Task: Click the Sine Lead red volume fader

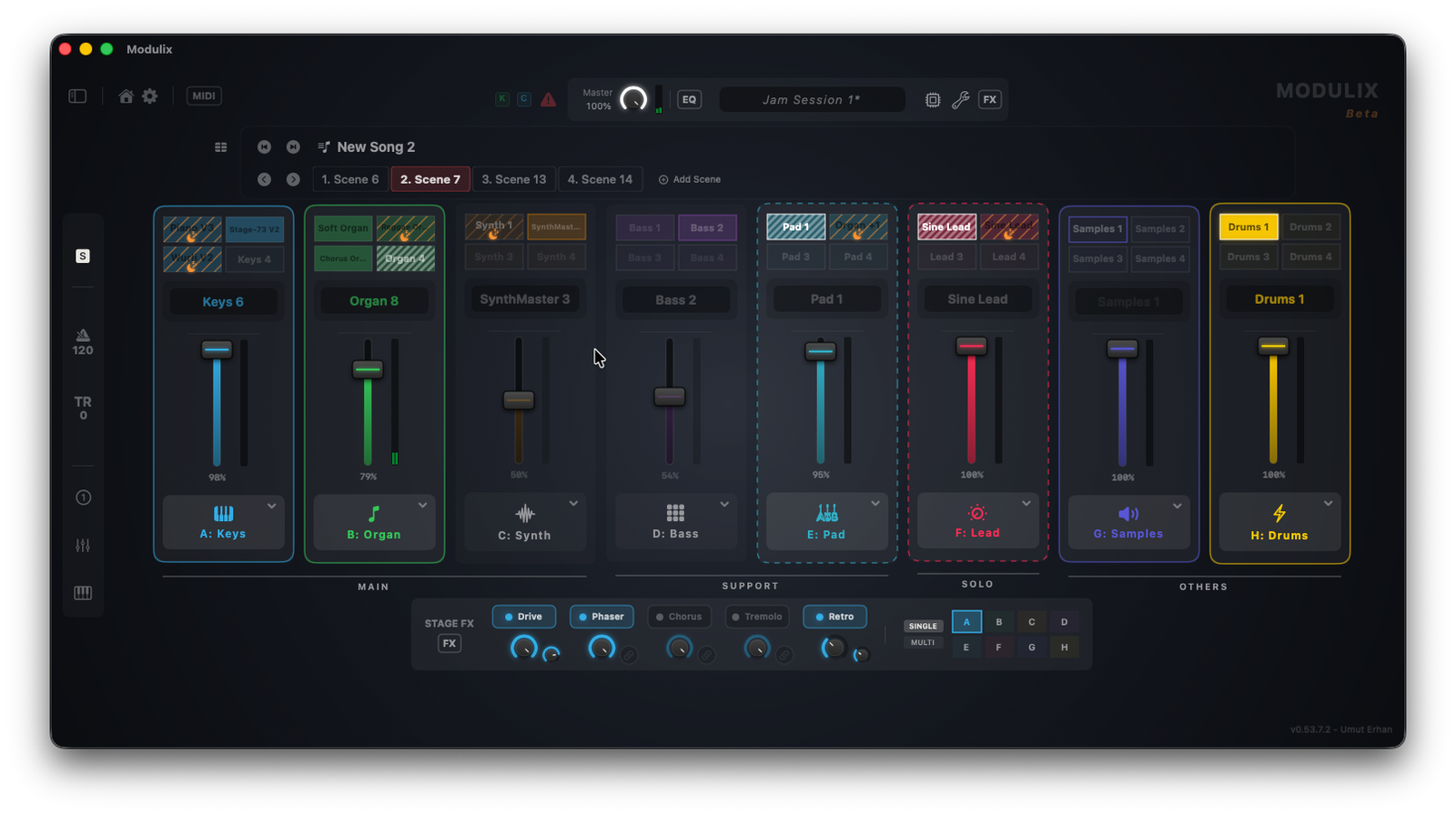Action: pos(971,346)
